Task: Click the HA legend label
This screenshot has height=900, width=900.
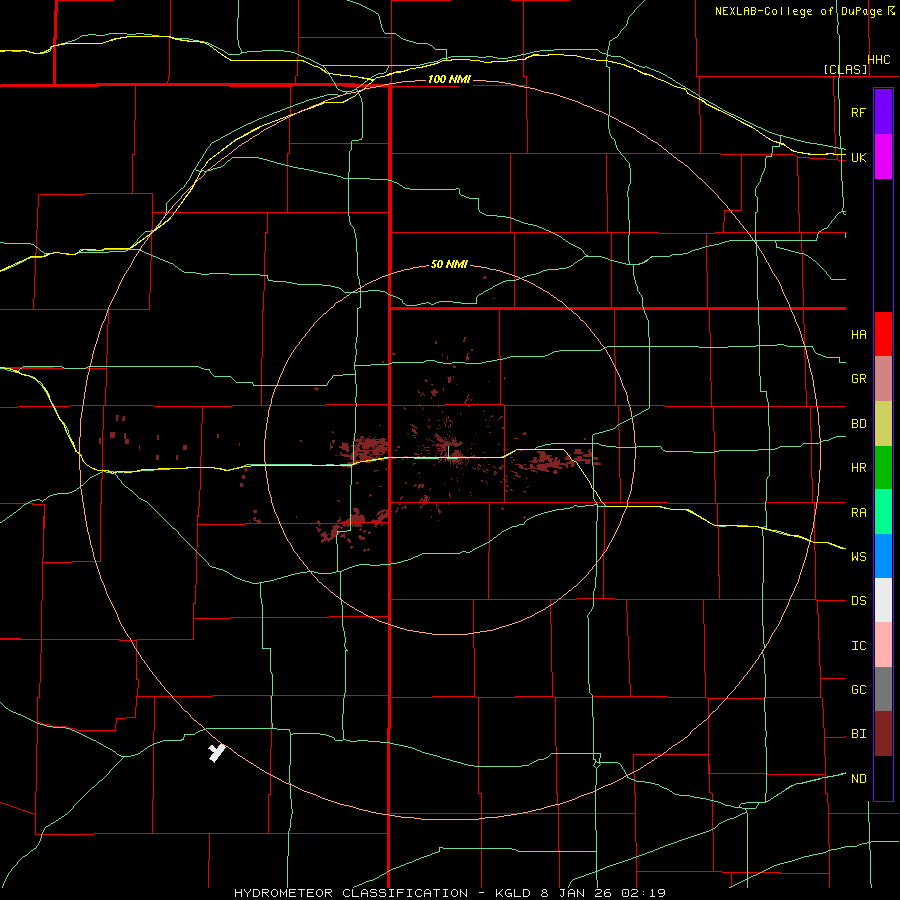Action: 858,334
